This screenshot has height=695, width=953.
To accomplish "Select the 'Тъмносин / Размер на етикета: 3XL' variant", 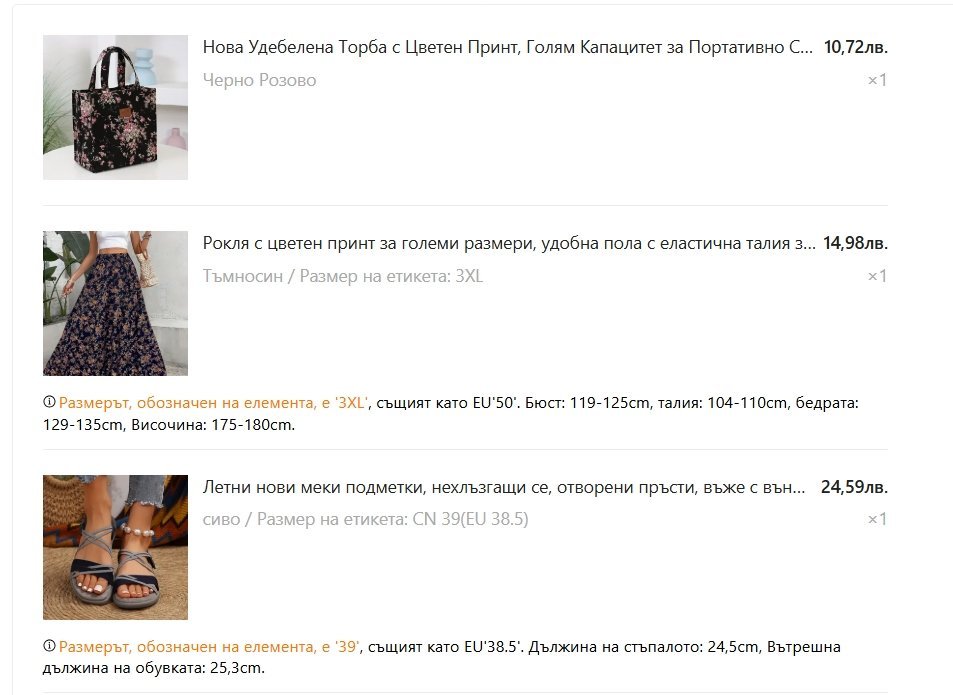I will 343,276.
